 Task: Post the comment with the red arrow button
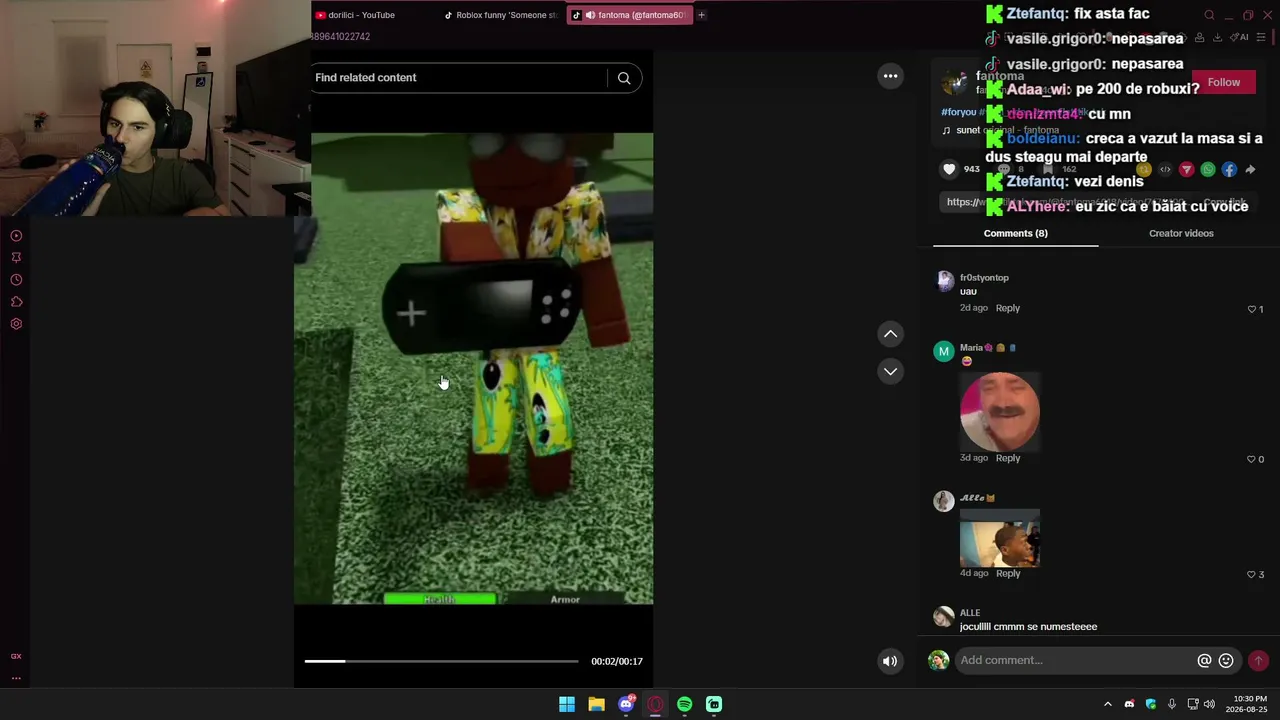pos(1258,661)
